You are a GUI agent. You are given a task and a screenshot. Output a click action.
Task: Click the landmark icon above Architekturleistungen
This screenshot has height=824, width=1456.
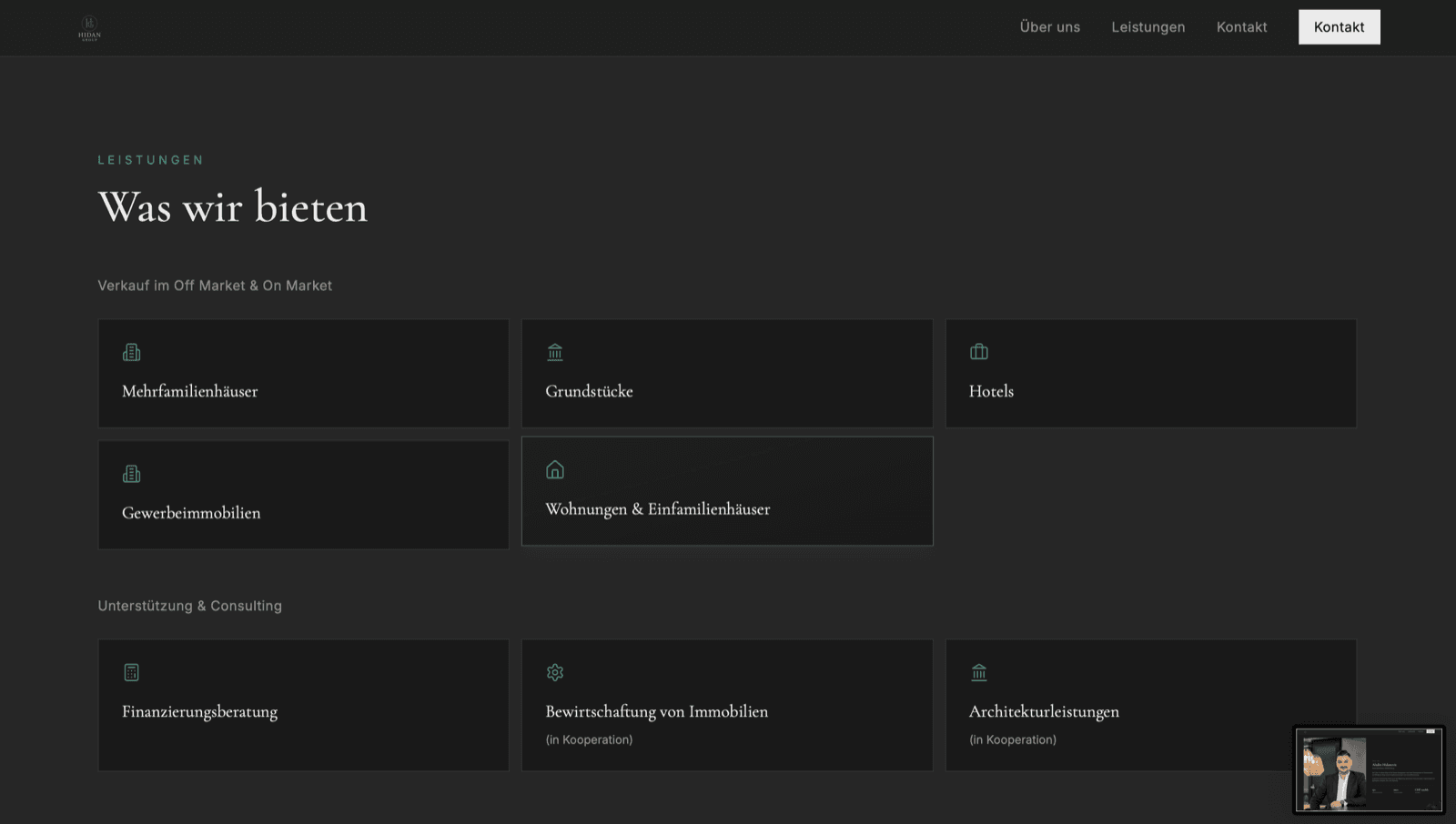(x=979, y=672)
